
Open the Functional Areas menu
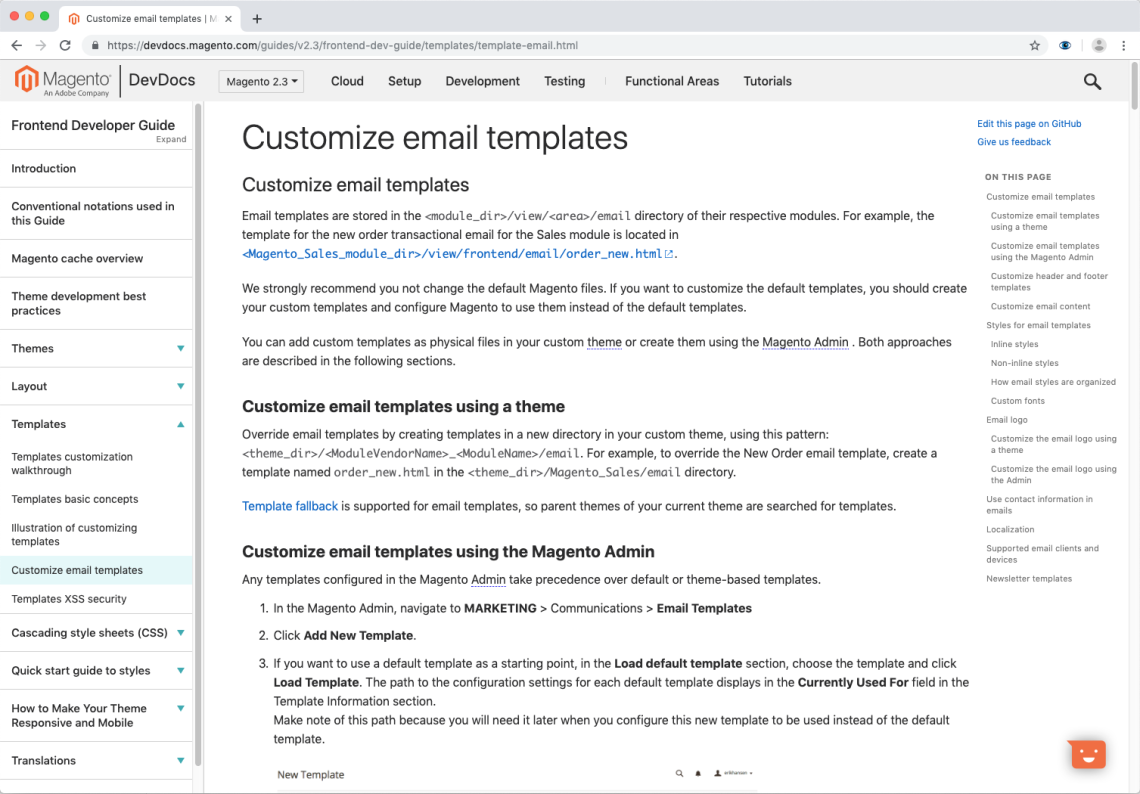[672, 81]
